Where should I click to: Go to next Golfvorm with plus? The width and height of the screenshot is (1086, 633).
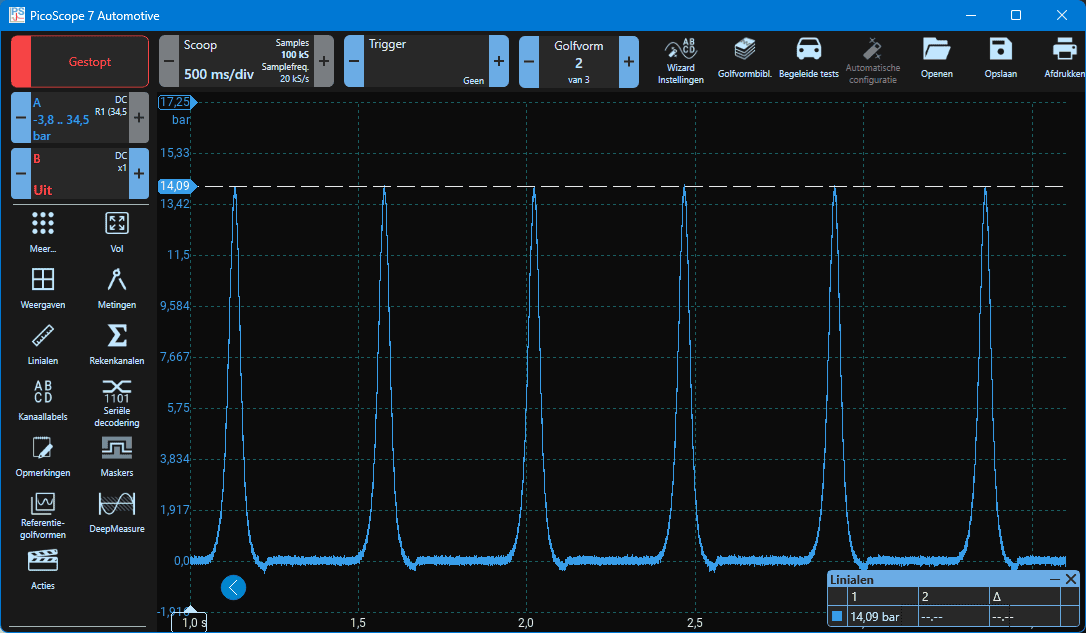coord(629,61)
